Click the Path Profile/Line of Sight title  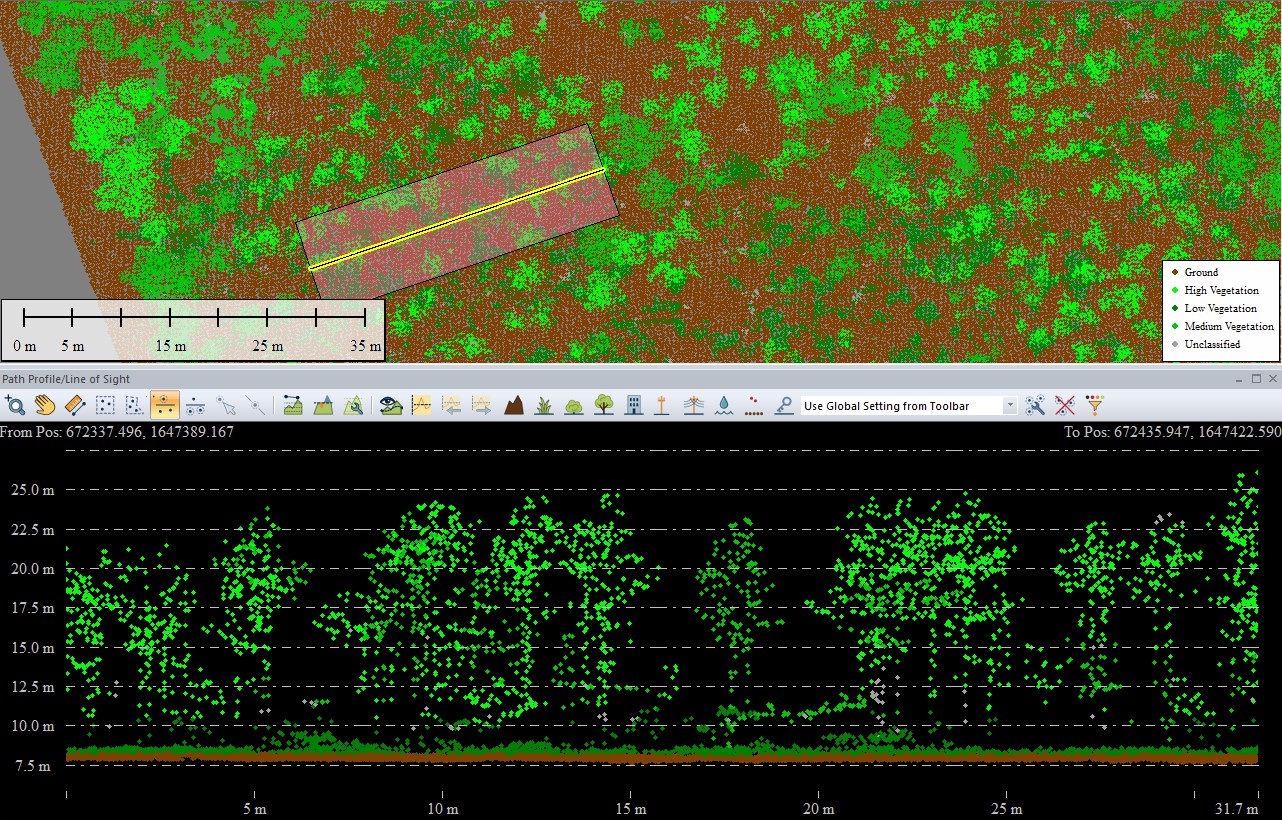coord(66,379)
